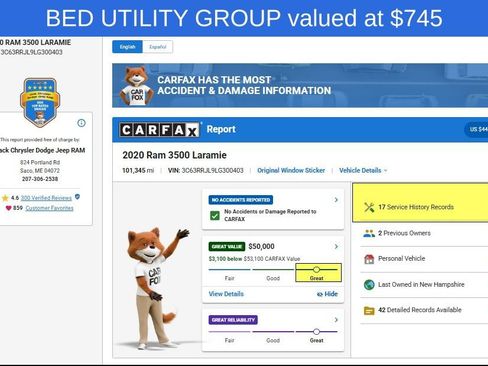488x366 pixels.
Task: Open 2 Previous Owners row
Action: (424, 233)
